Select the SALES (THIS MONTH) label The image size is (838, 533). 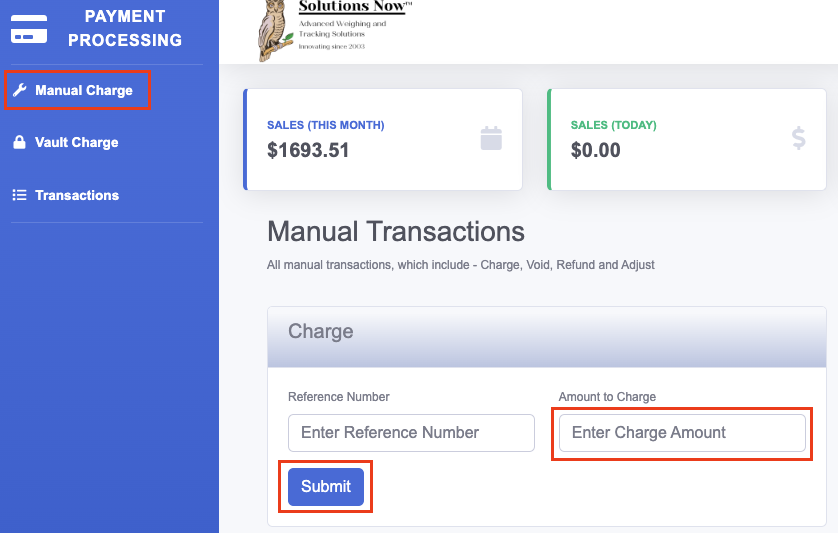pos(325,125)
